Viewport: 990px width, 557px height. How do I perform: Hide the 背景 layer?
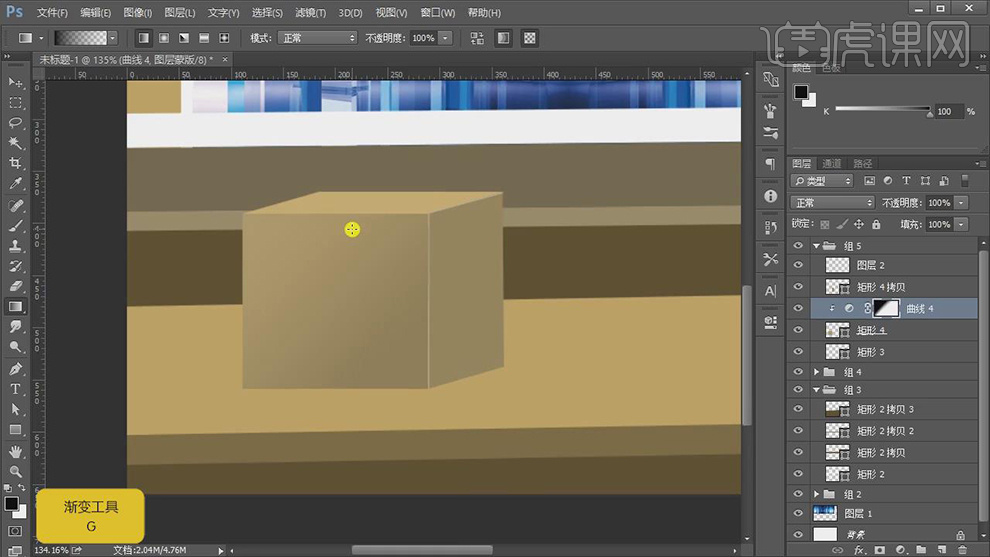pos(798,535)
